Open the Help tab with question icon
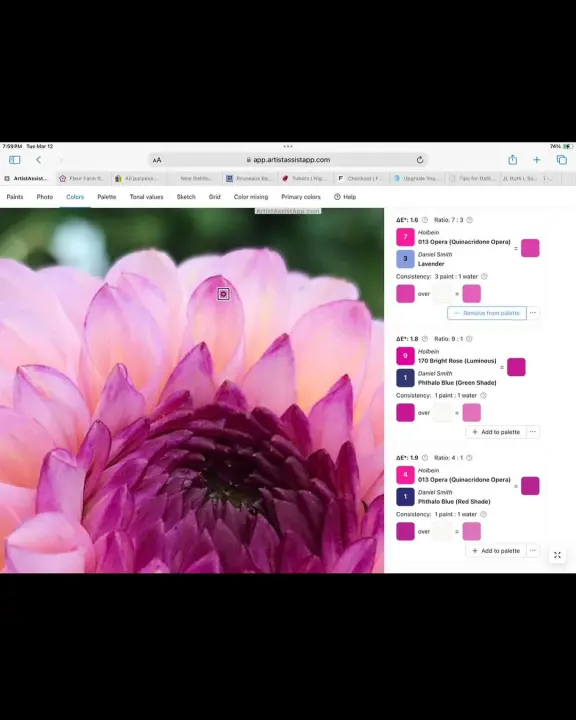 click(x=345, y=197)
